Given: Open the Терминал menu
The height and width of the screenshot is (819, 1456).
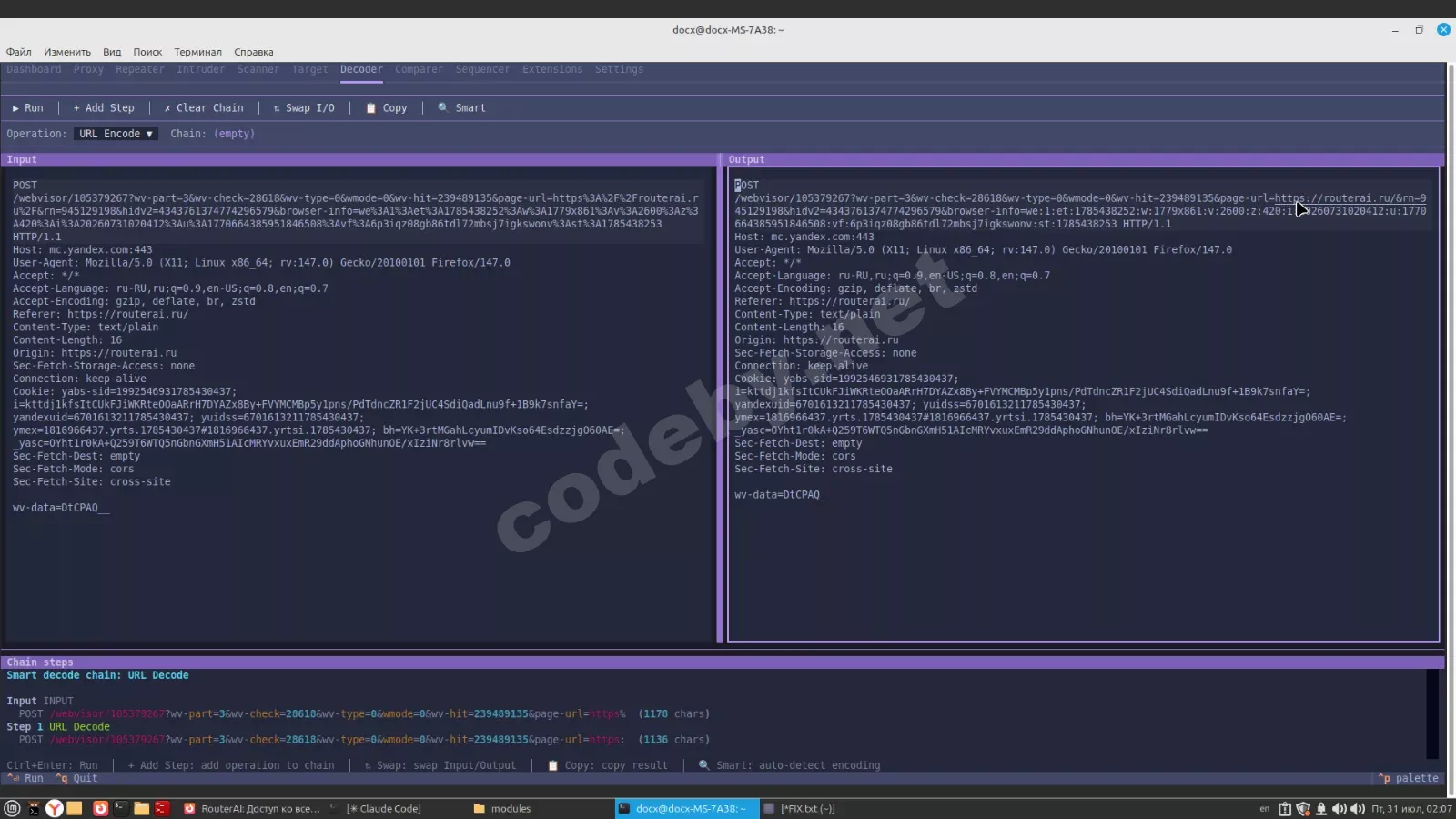Looking at the screenshot, I should tap(198, 52).
